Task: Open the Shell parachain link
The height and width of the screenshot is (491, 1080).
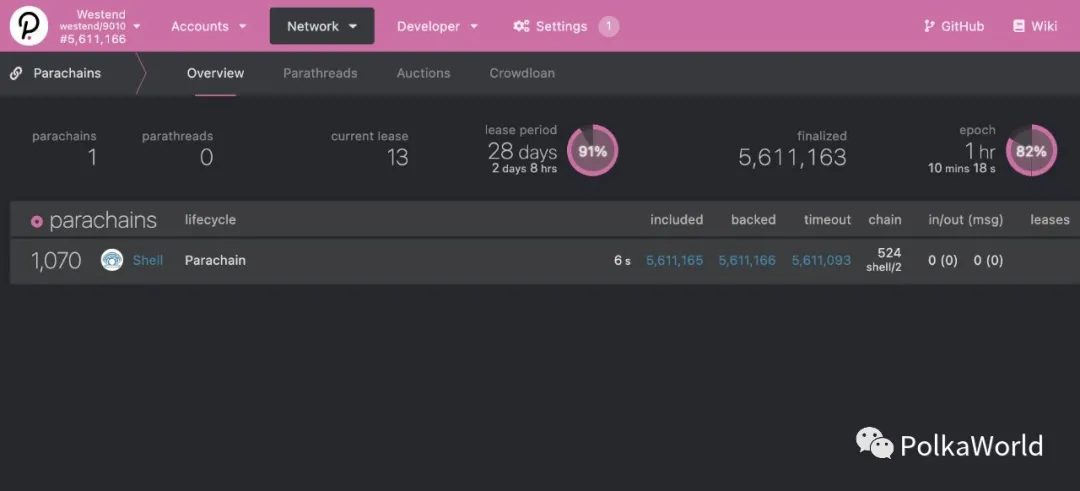Action: 147,260
